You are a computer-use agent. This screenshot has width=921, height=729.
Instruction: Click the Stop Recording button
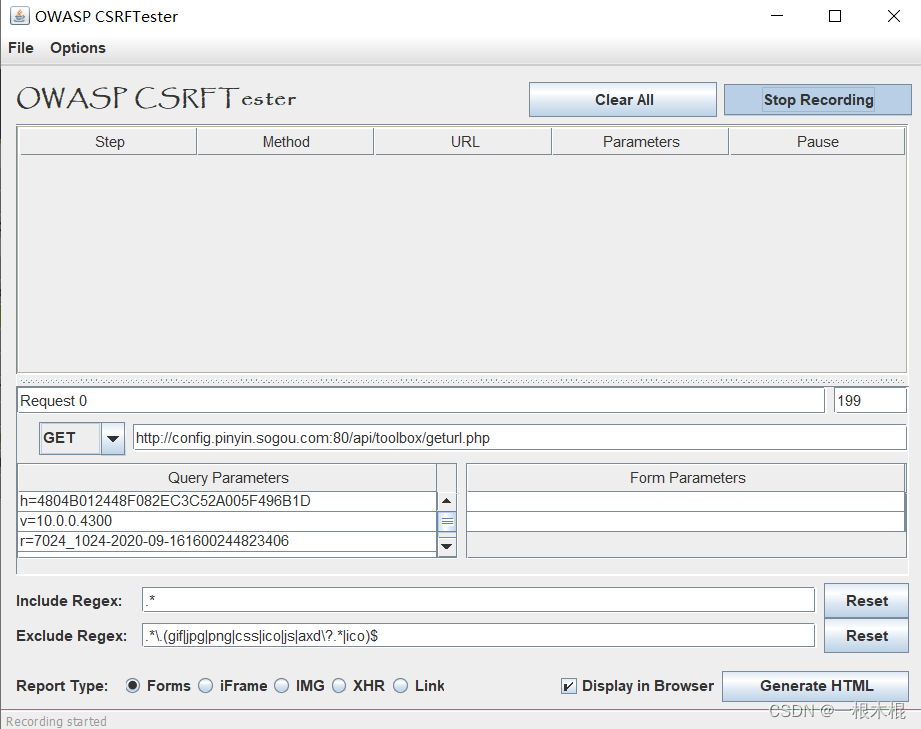(818, 100)
